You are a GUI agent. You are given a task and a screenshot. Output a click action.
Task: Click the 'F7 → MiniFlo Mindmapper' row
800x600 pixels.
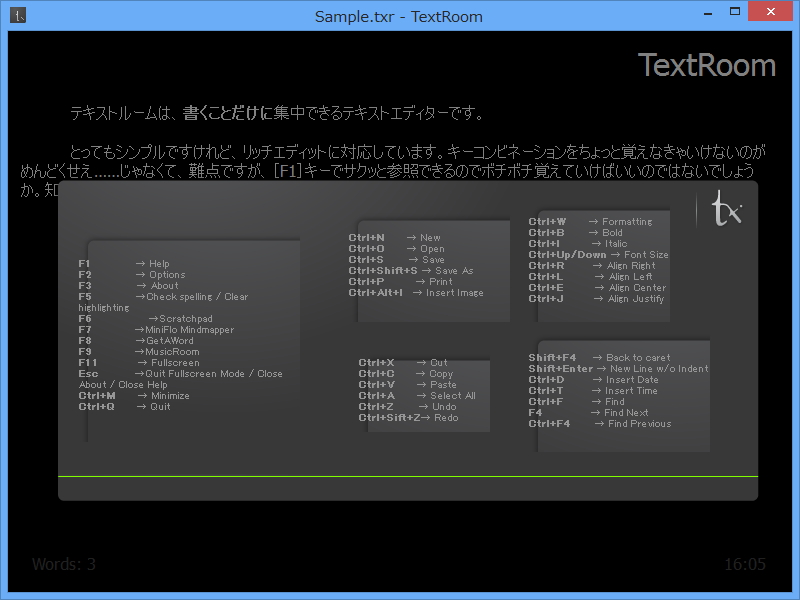click(156, 330)
